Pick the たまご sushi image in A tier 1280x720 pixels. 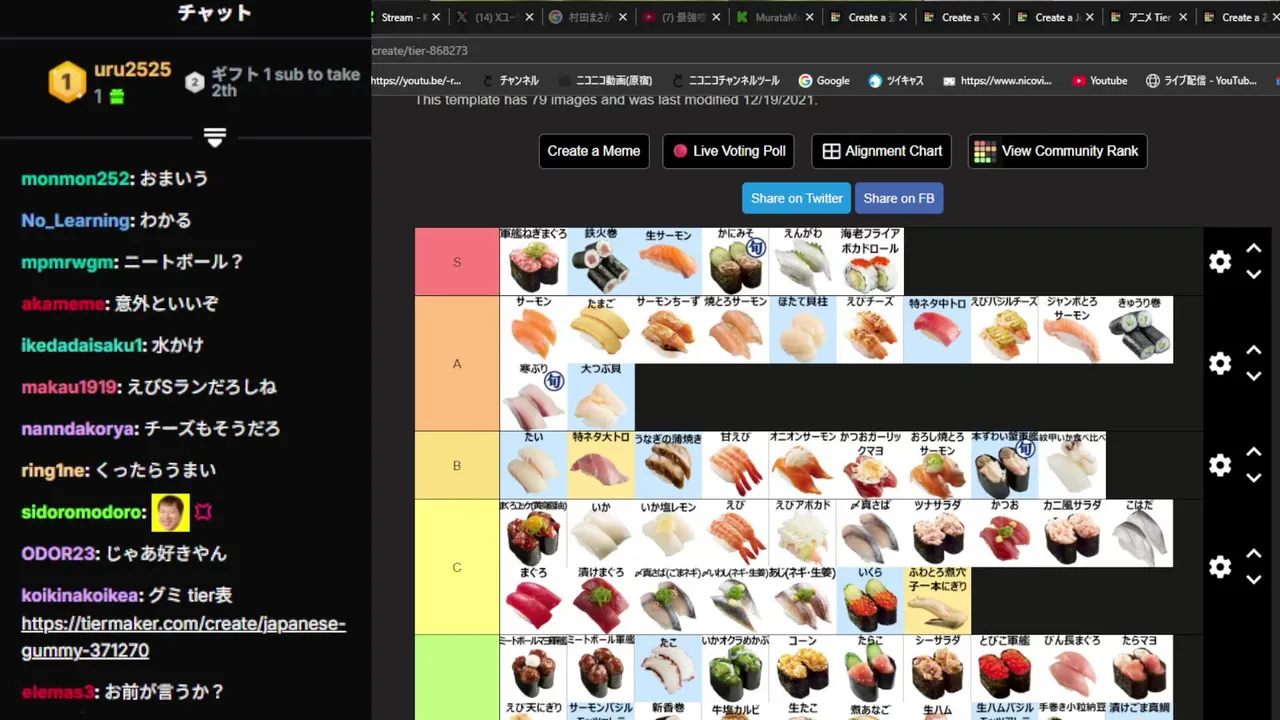(x=601, y=329)
